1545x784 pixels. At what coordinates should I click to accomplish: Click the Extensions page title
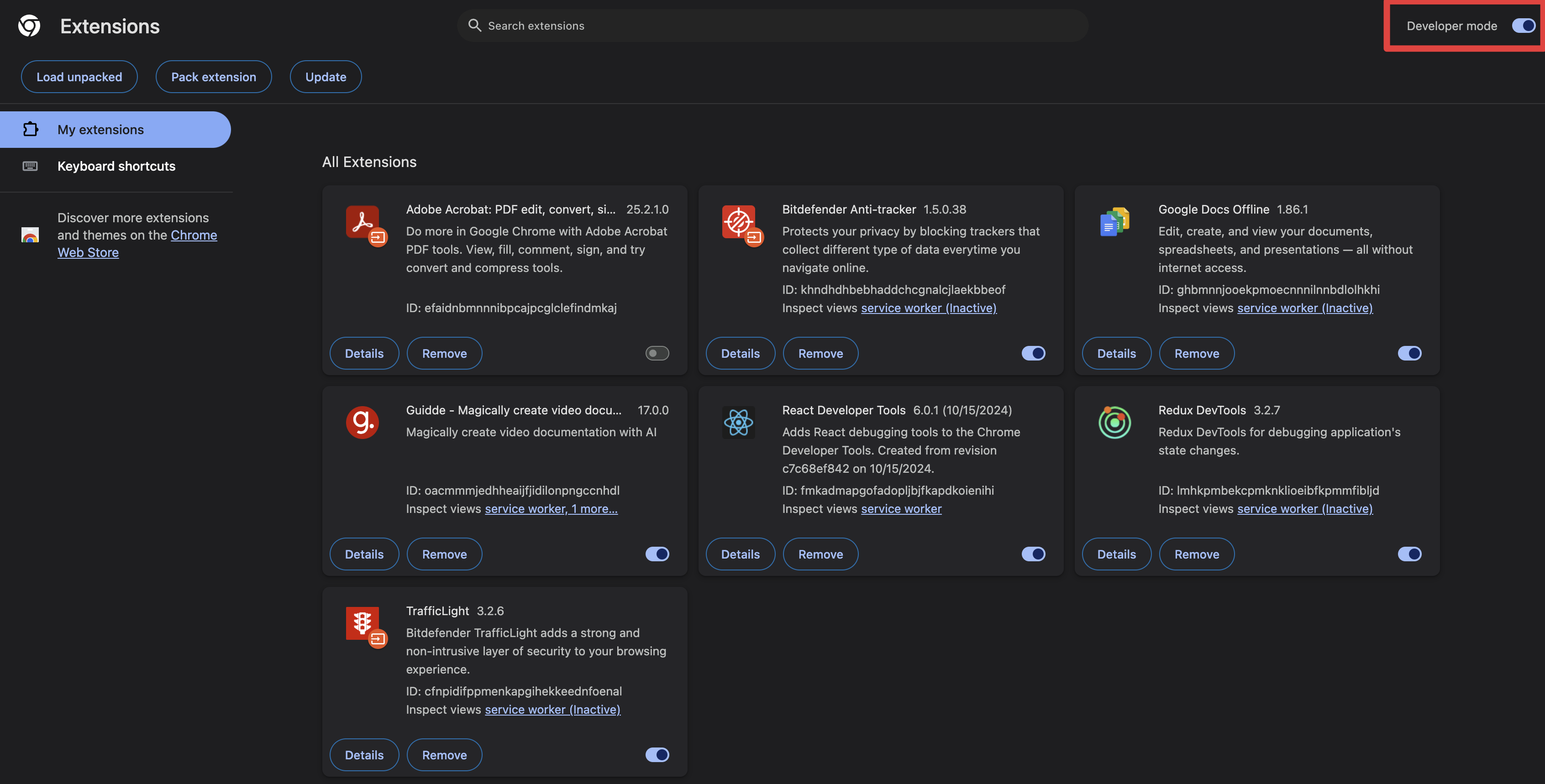[110, 26]
